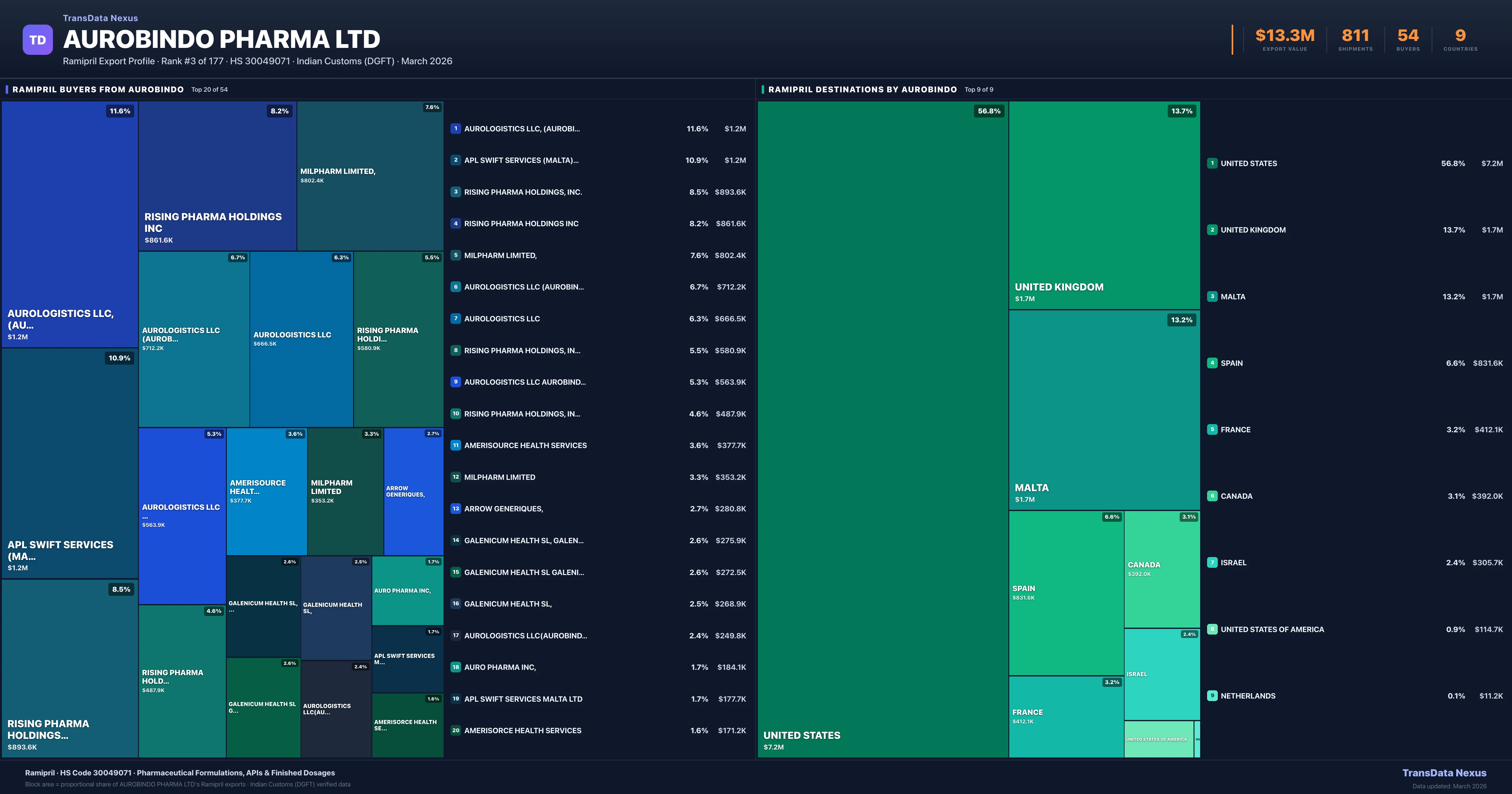
Task: Click rank 7 badge beside ISRAEL
Action: tap(1212, 563)
